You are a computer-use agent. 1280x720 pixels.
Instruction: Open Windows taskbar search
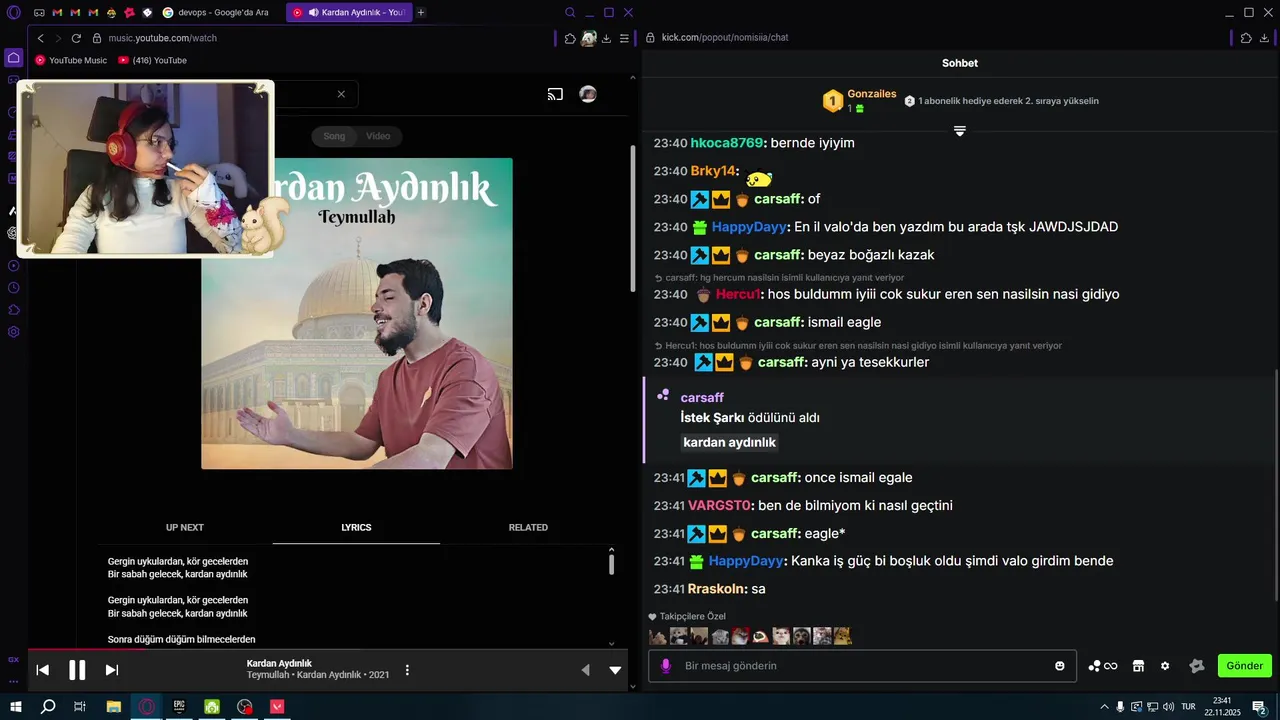(x=48, y=706)
